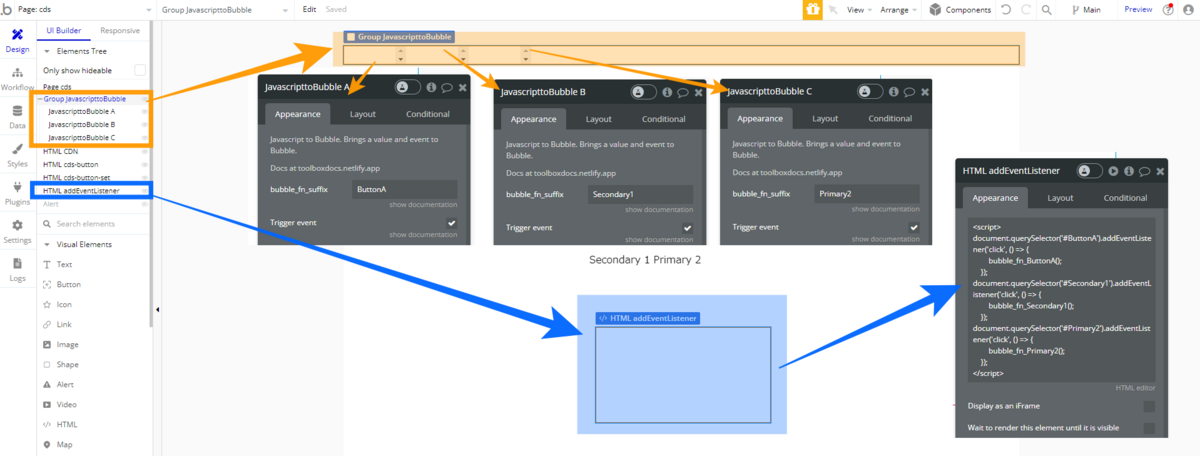Click the Preview link
Viewport: 1200px width, 456px height.
click(1138, 9)
